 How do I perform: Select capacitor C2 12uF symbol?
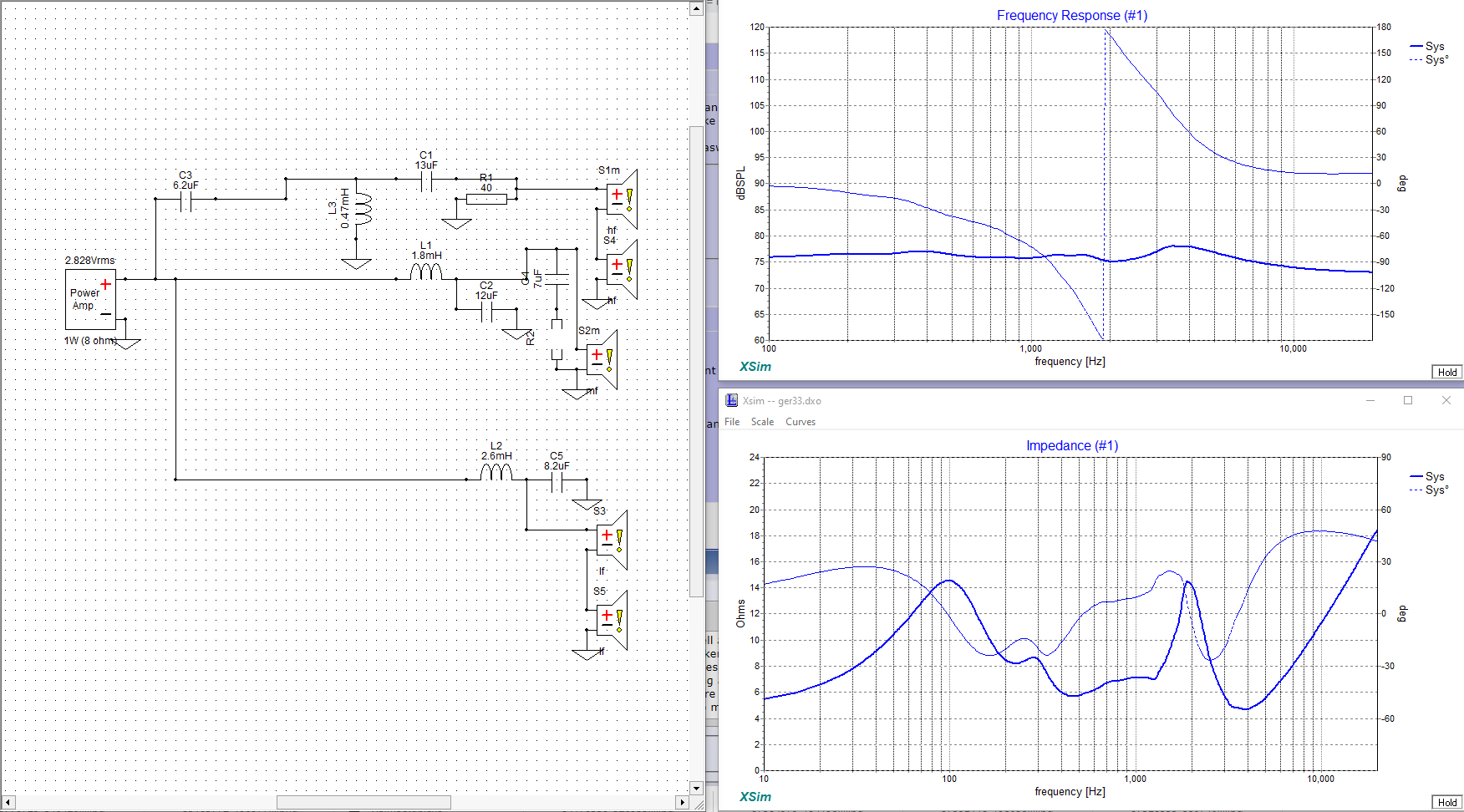[x=487, y=312]
